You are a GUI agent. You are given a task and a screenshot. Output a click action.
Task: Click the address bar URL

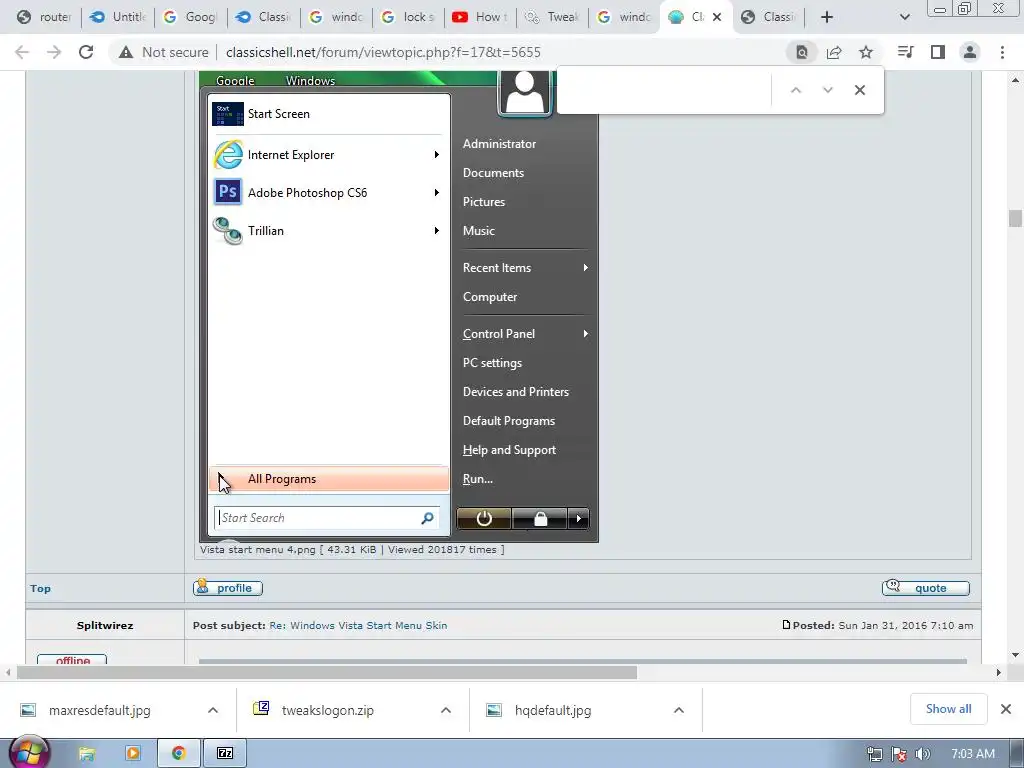pos(383,52)
